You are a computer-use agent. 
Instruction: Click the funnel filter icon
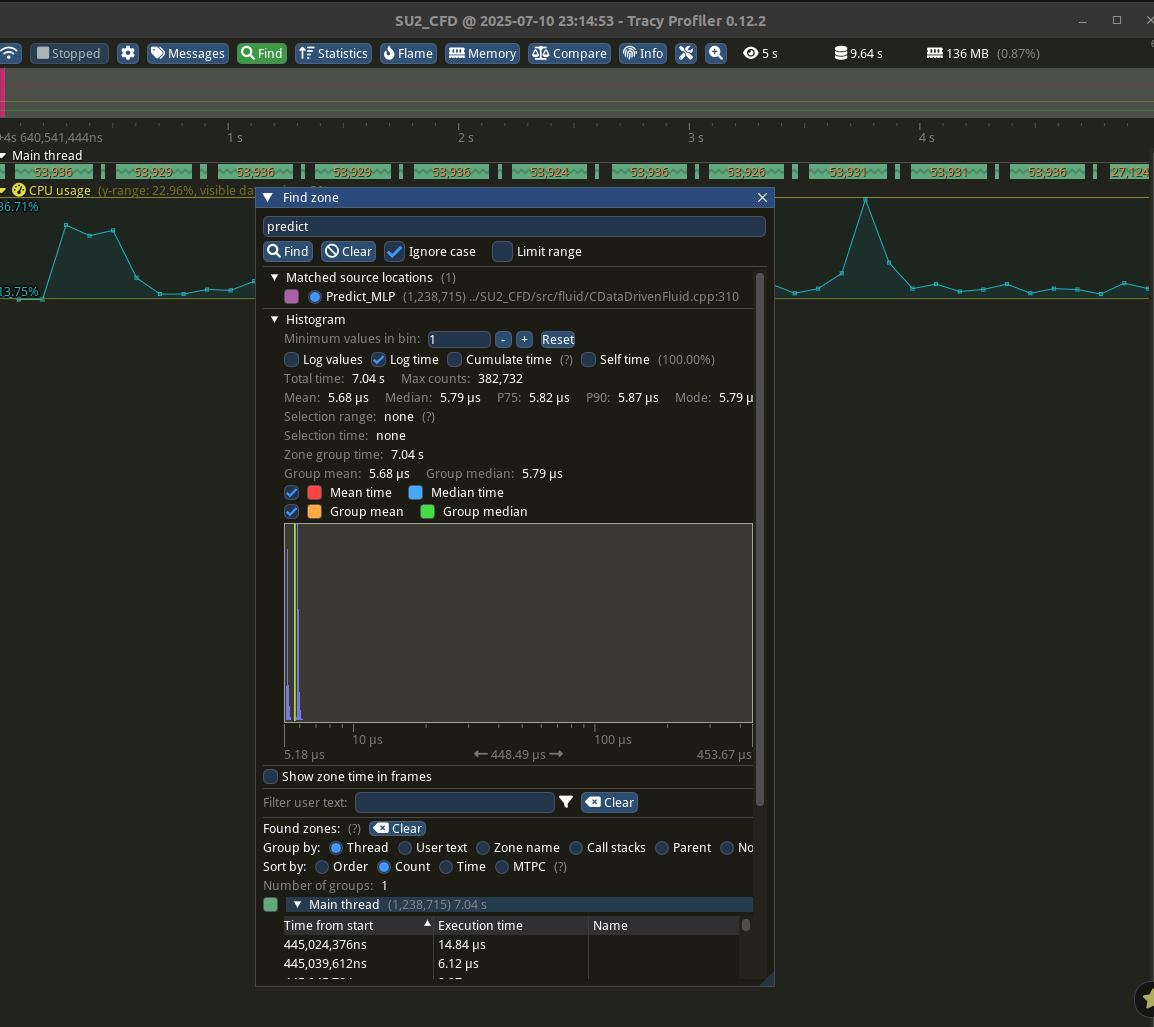pyautogui.click(x=566, y=802)
